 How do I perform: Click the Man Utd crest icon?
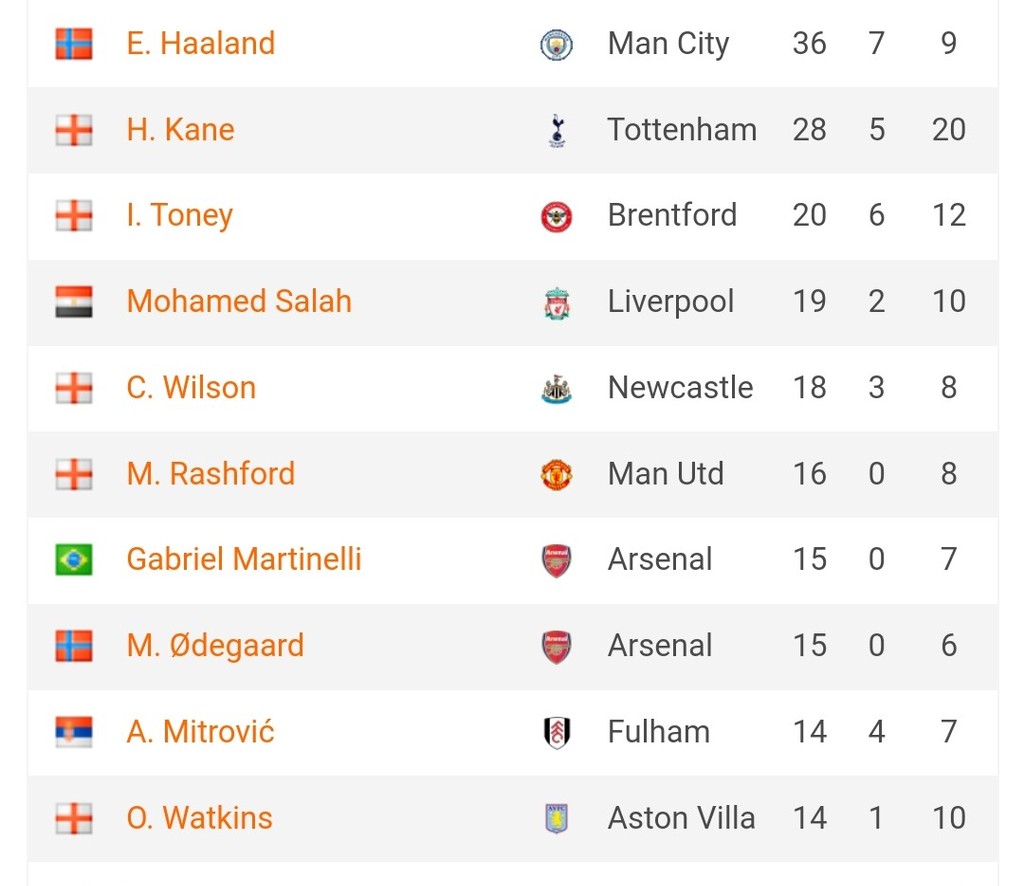point(556,475)
